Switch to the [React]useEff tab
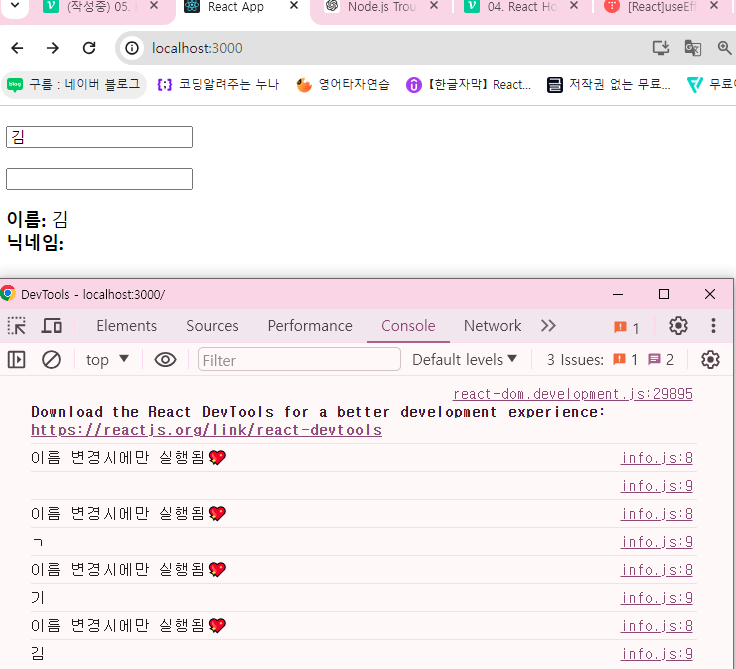Screen dimensions: 736x669 pyautogui.click(x=662, y=7)
